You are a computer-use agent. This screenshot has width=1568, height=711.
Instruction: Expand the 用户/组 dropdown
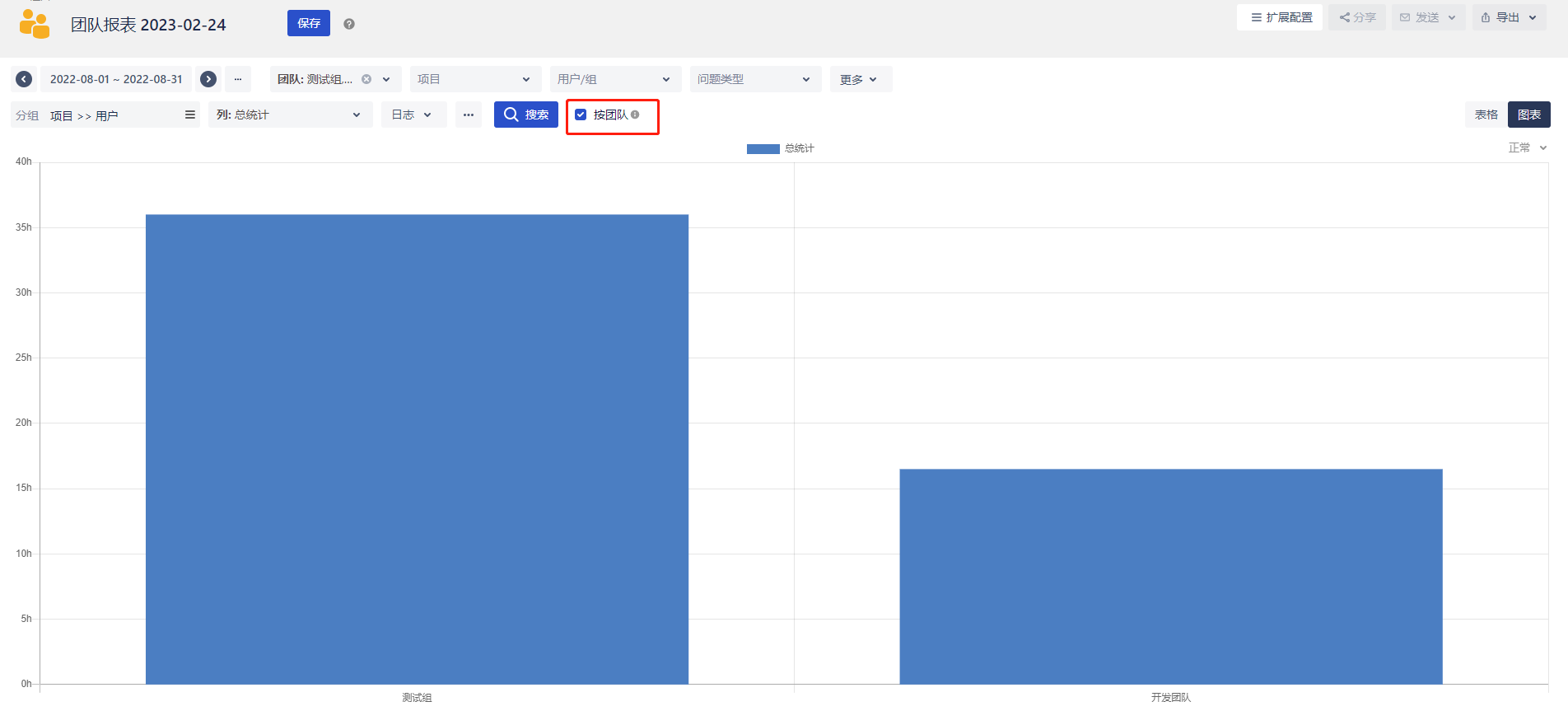(x=614, y=79)
